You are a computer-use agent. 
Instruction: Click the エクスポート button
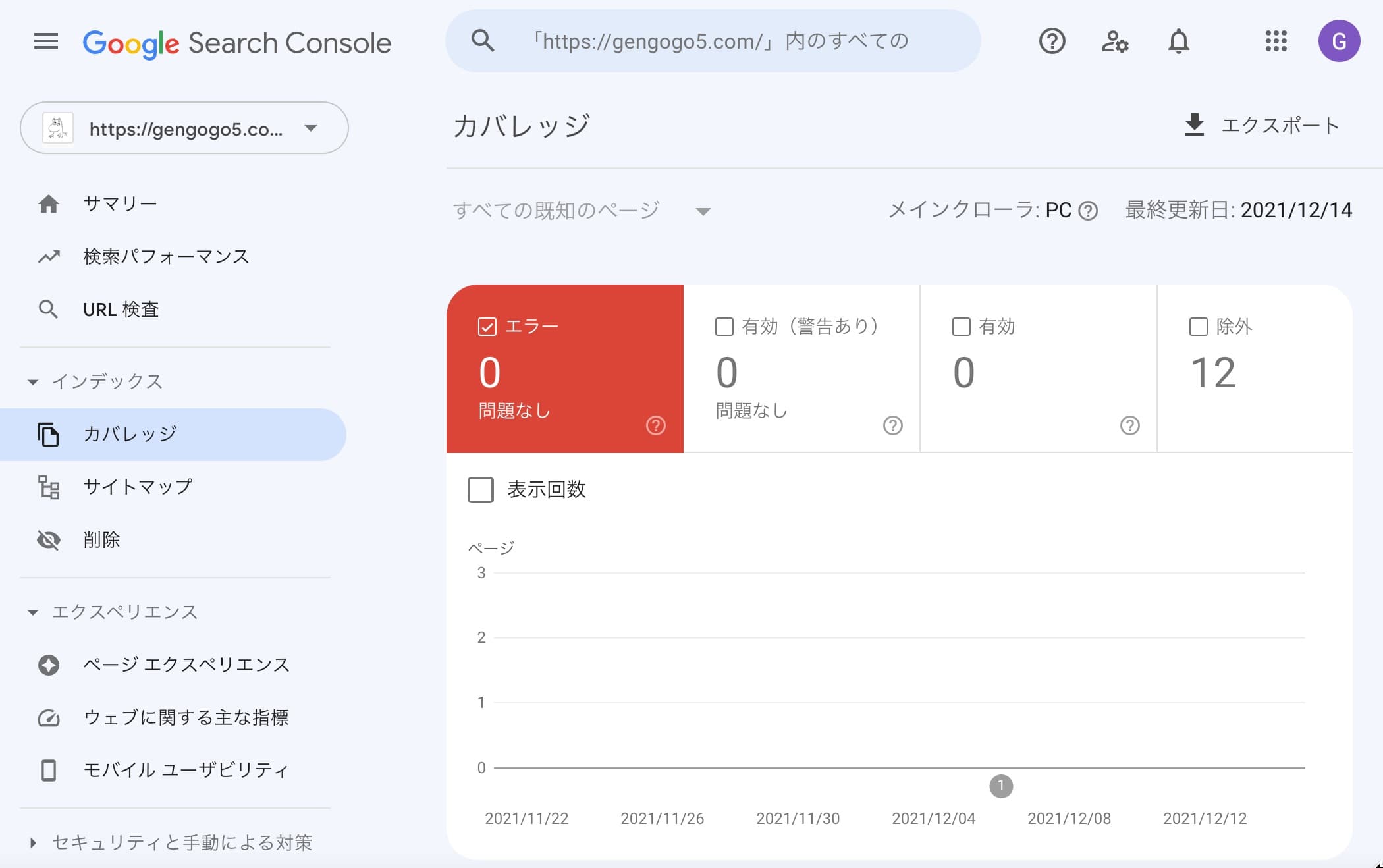pyautogui.click(x=1262, y=125)
